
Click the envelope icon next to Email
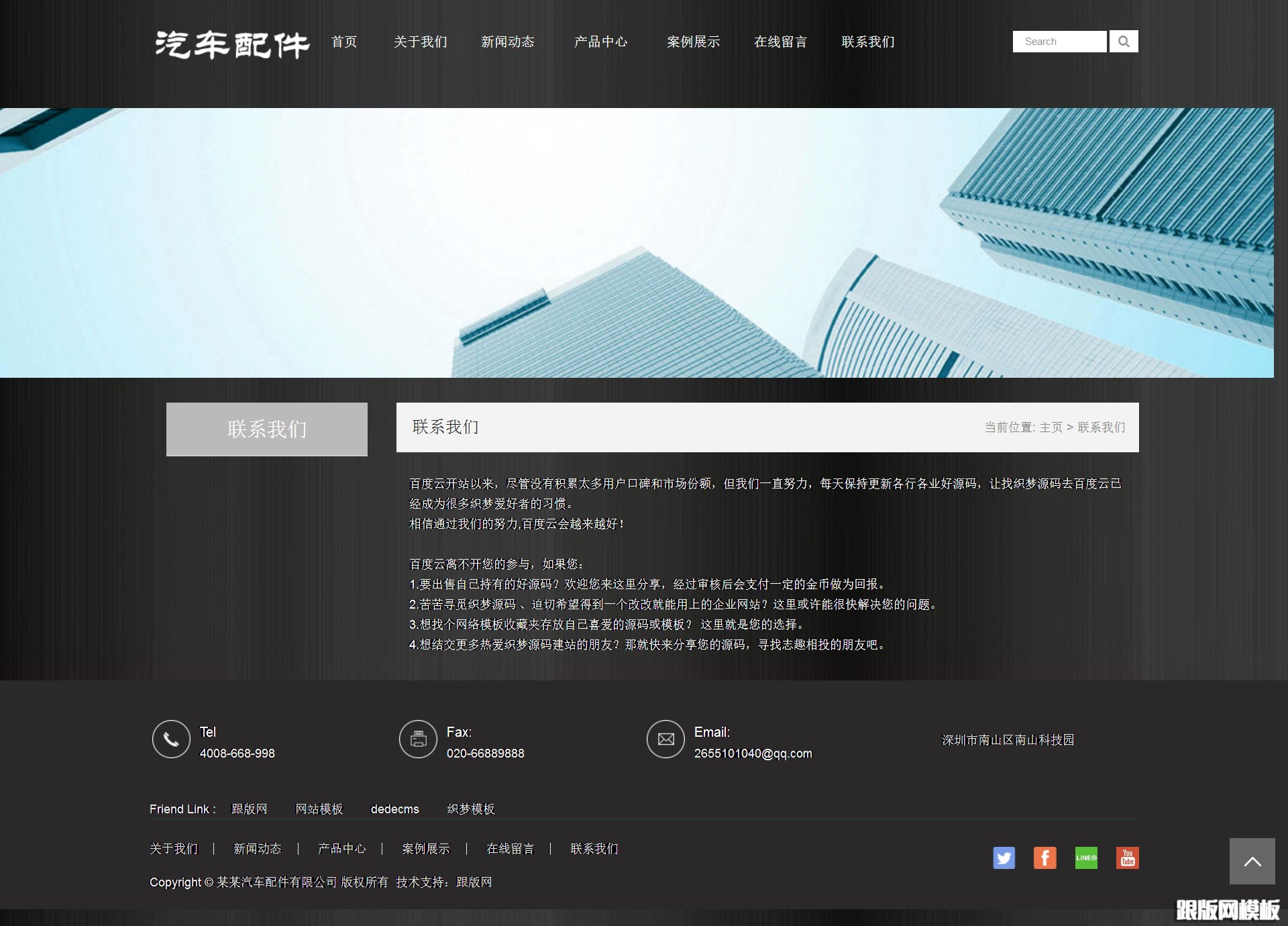click(665, 740)
